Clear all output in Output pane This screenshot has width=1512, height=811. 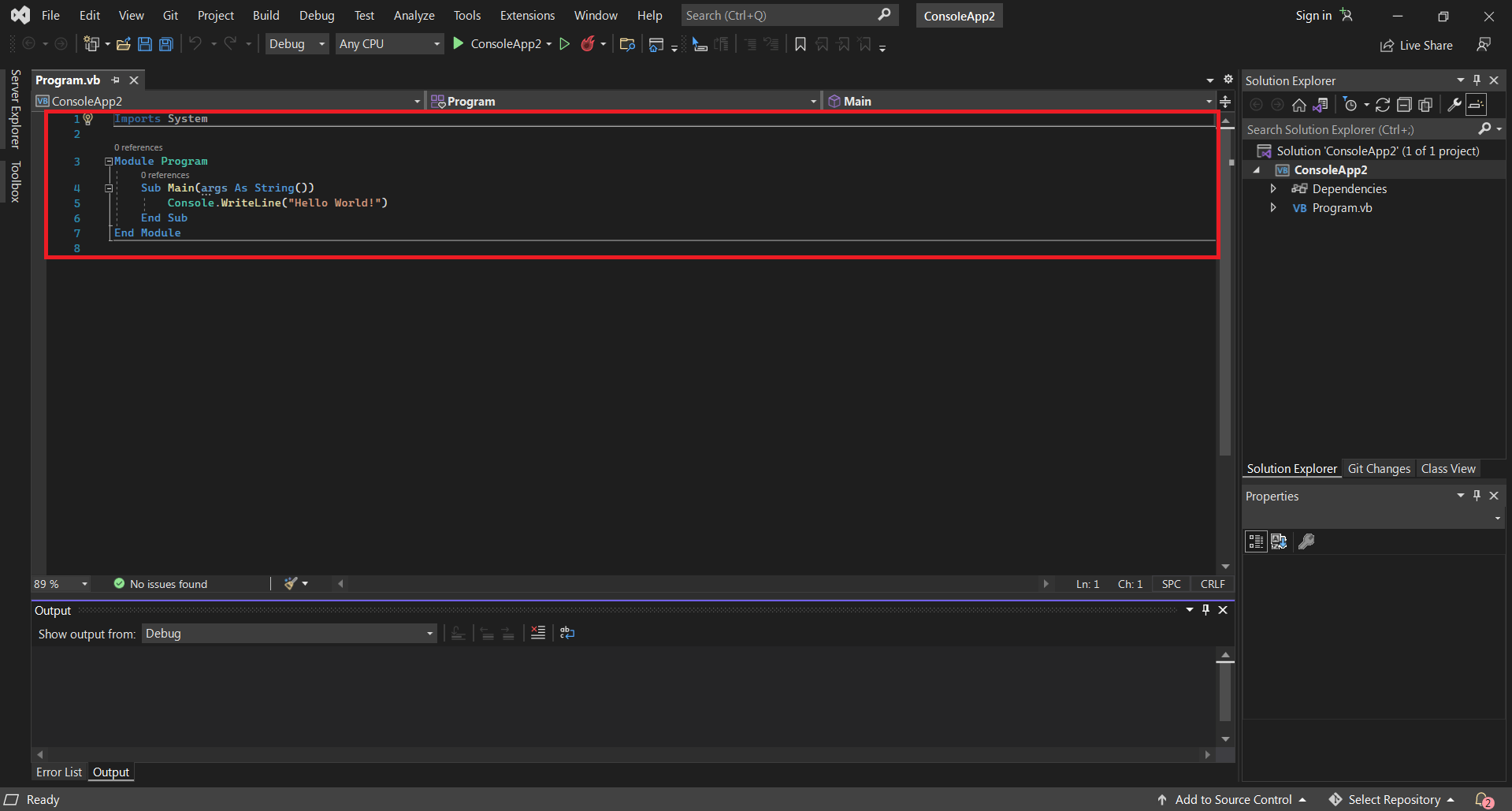538,632
